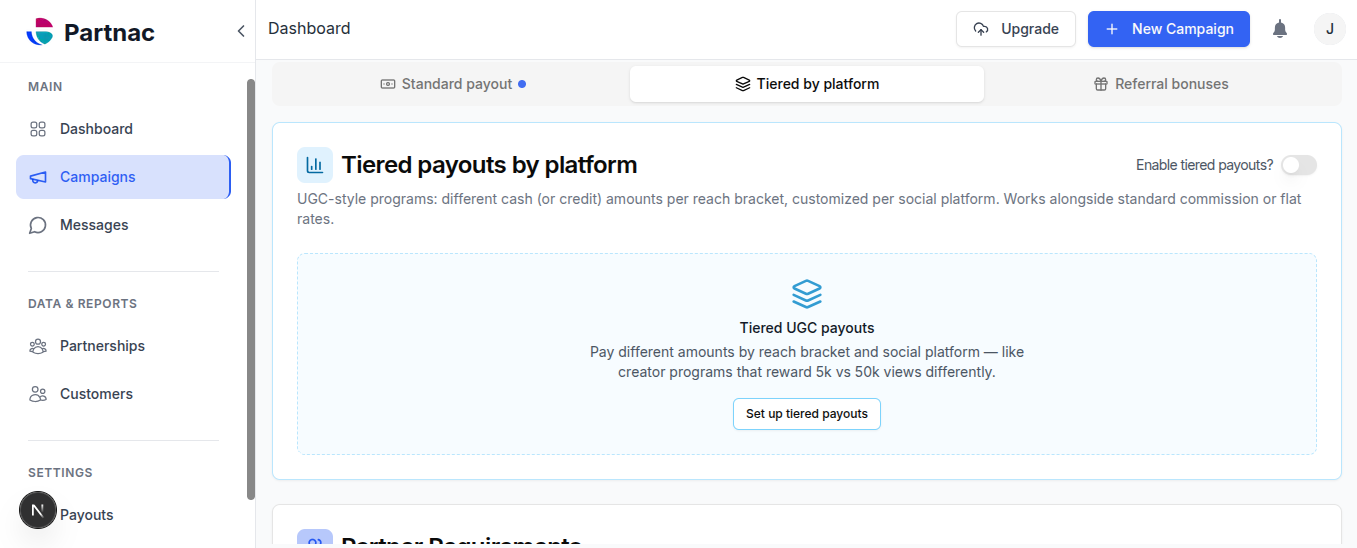Open the user avatar J menu
This screenshot has width=1357, height=548.
pyautogui.click(x=1329, y=29)
